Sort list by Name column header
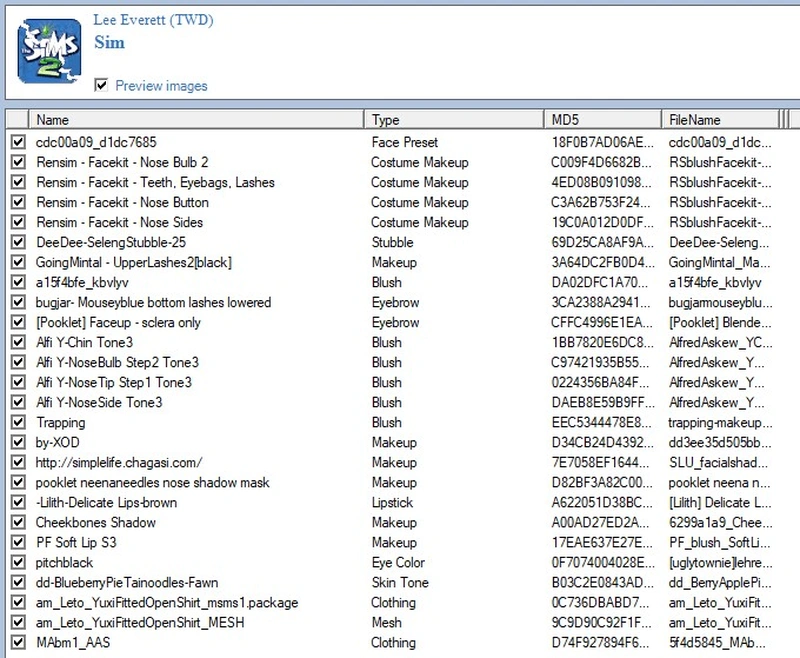800x658 pixels. pyautogui.click(x=196, y=120)
